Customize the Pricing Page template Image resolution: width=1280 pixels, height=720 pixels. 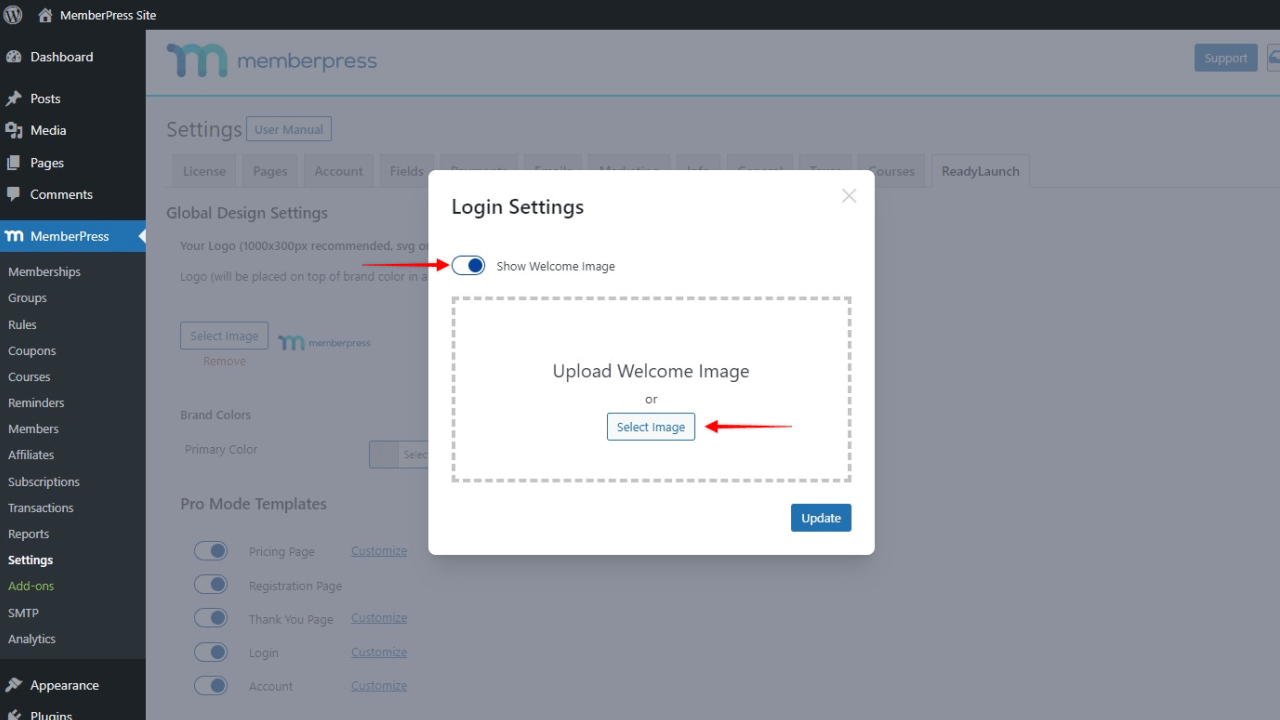click(379, 551)
